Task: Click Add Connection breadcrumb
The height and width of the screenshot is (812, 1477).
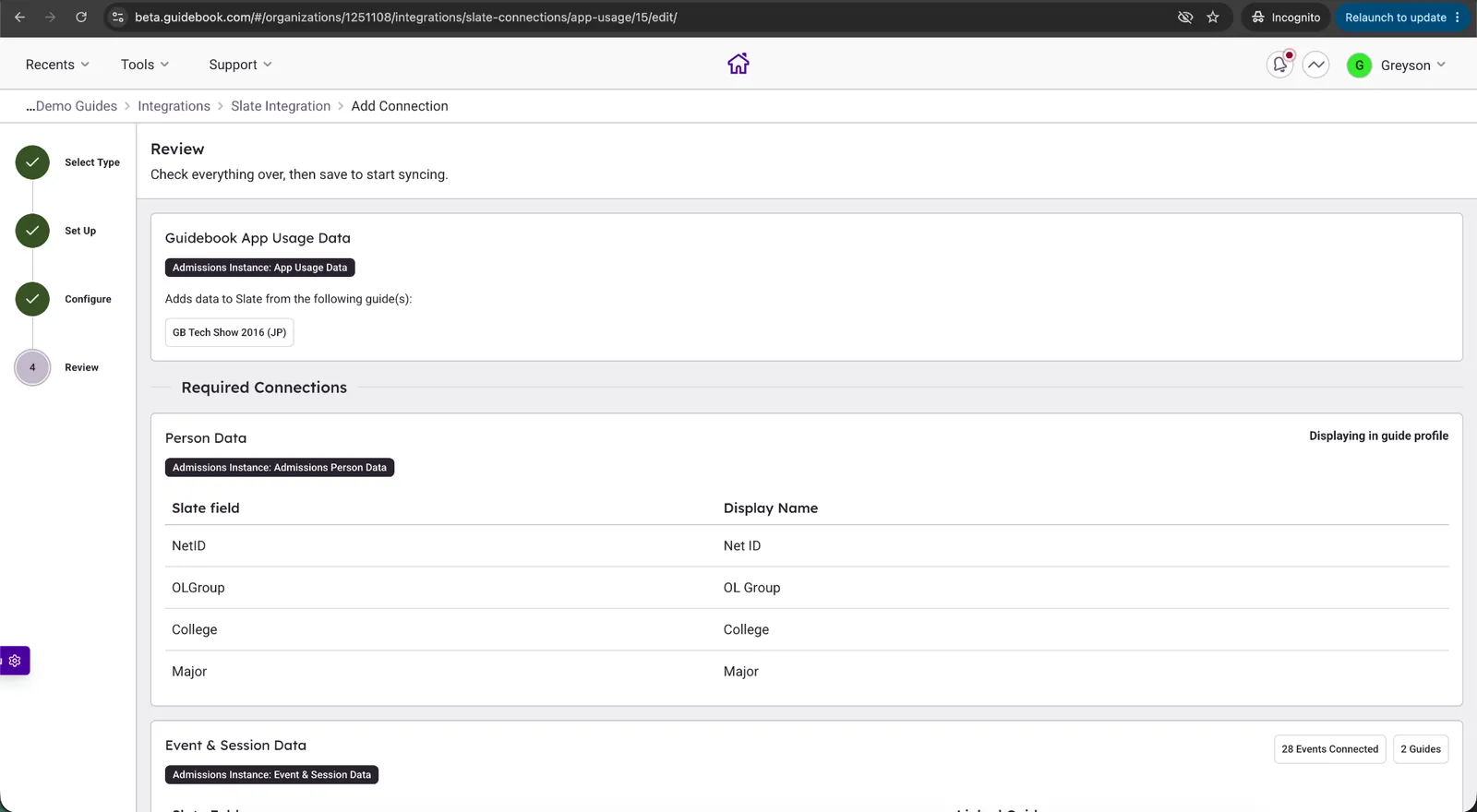Action: 400,106
